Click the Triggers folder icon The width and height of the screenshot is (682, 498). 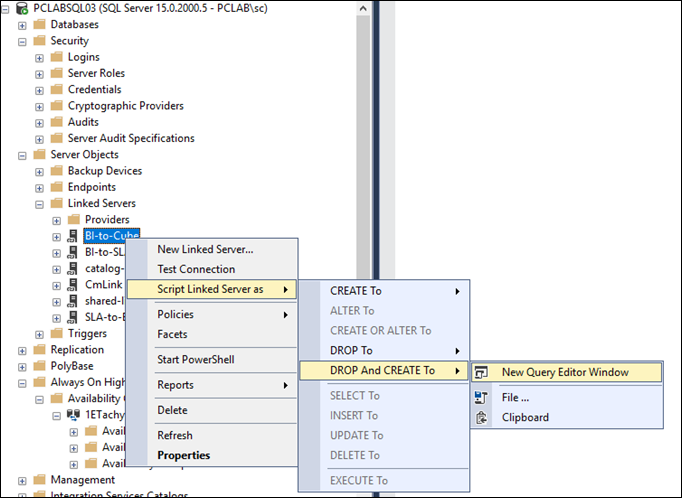tap(56, 334)
